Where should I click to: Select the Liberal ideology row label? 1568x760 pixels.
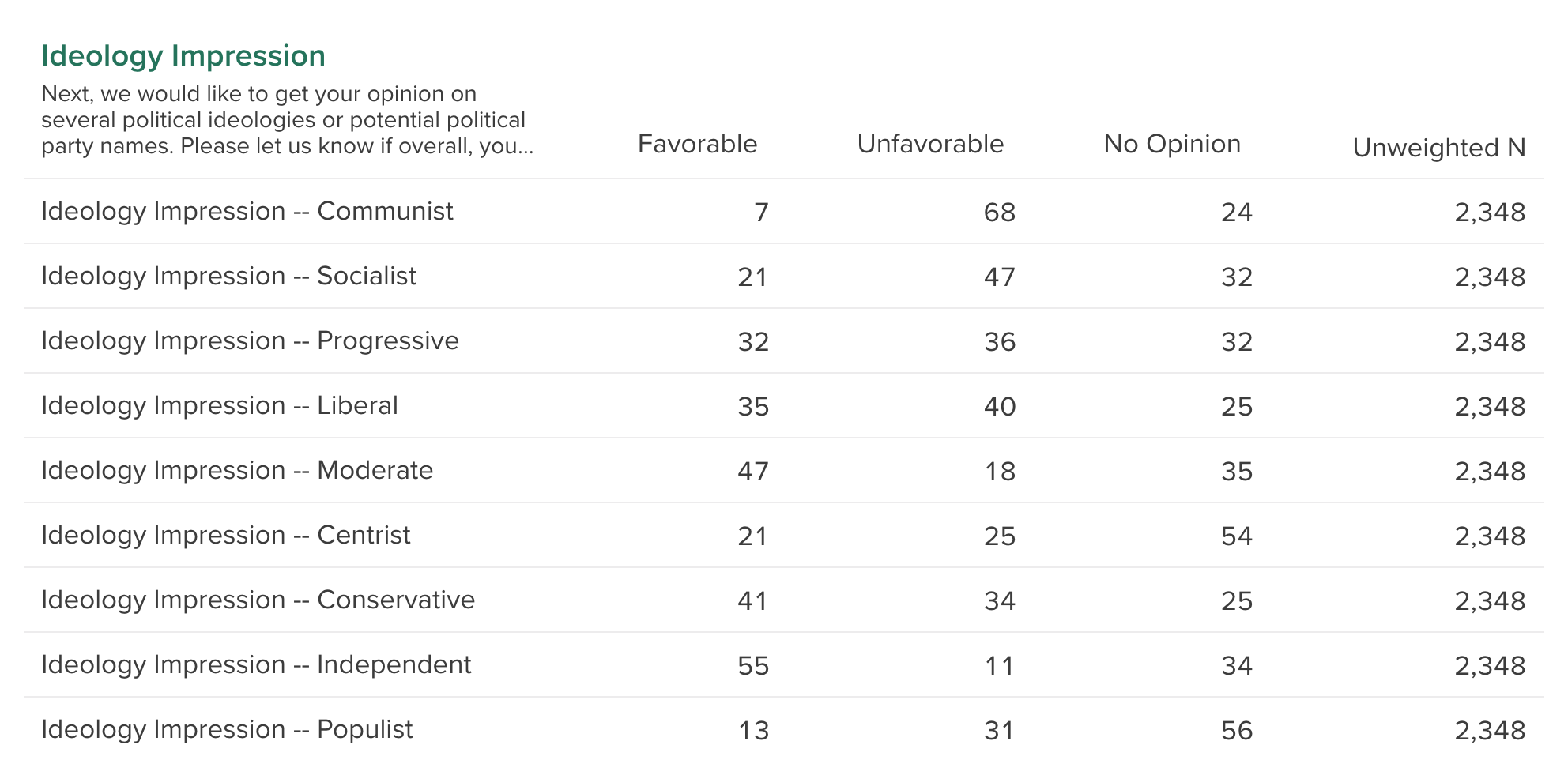219,406
